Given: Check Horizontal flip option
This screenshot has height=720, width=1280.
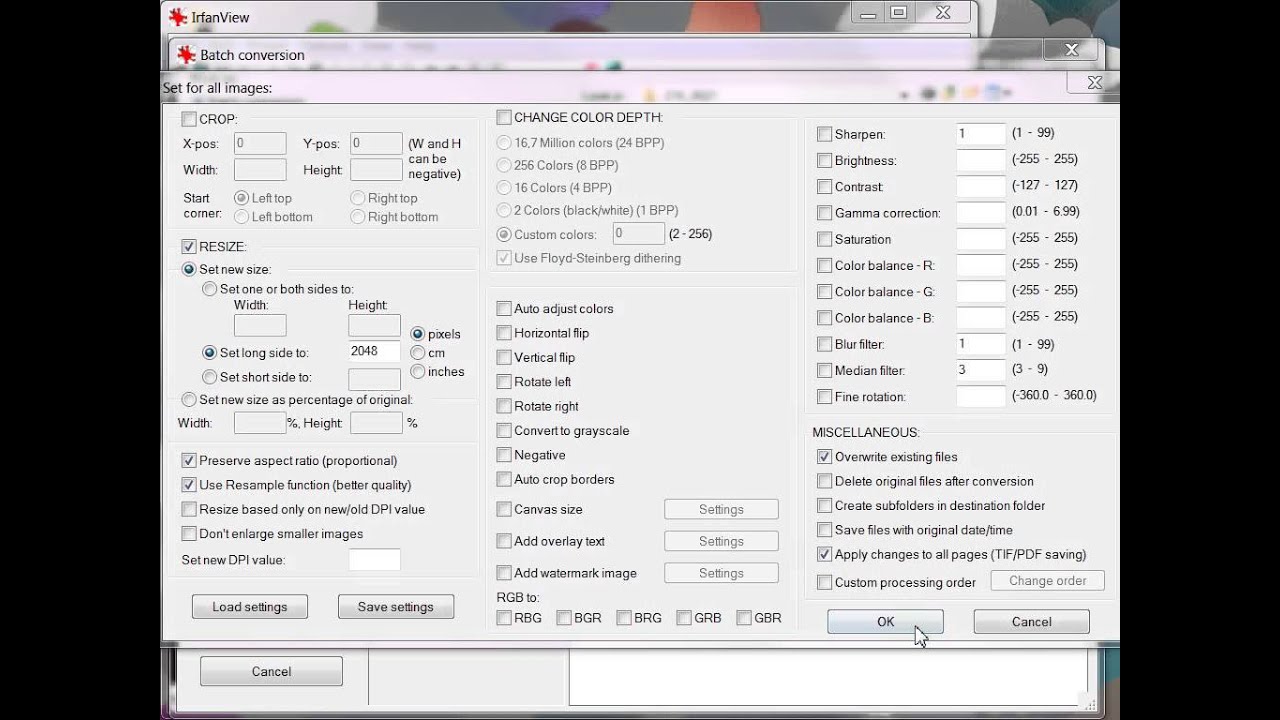Looking at the screenshot, I should [x=504, y=333].
